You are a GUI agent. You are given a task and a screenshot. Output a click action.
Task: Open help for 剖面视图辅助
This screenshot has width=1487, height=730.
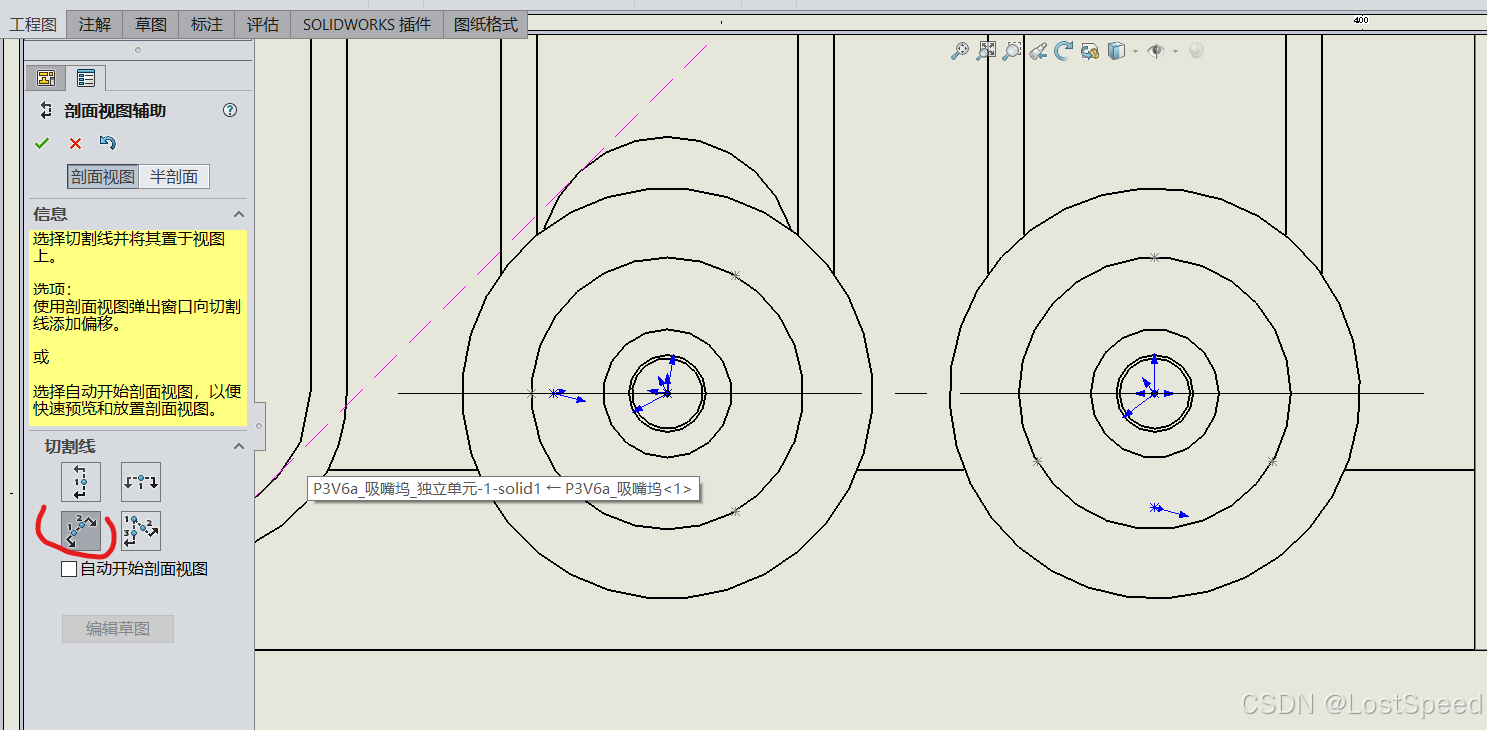coord(230,110)
